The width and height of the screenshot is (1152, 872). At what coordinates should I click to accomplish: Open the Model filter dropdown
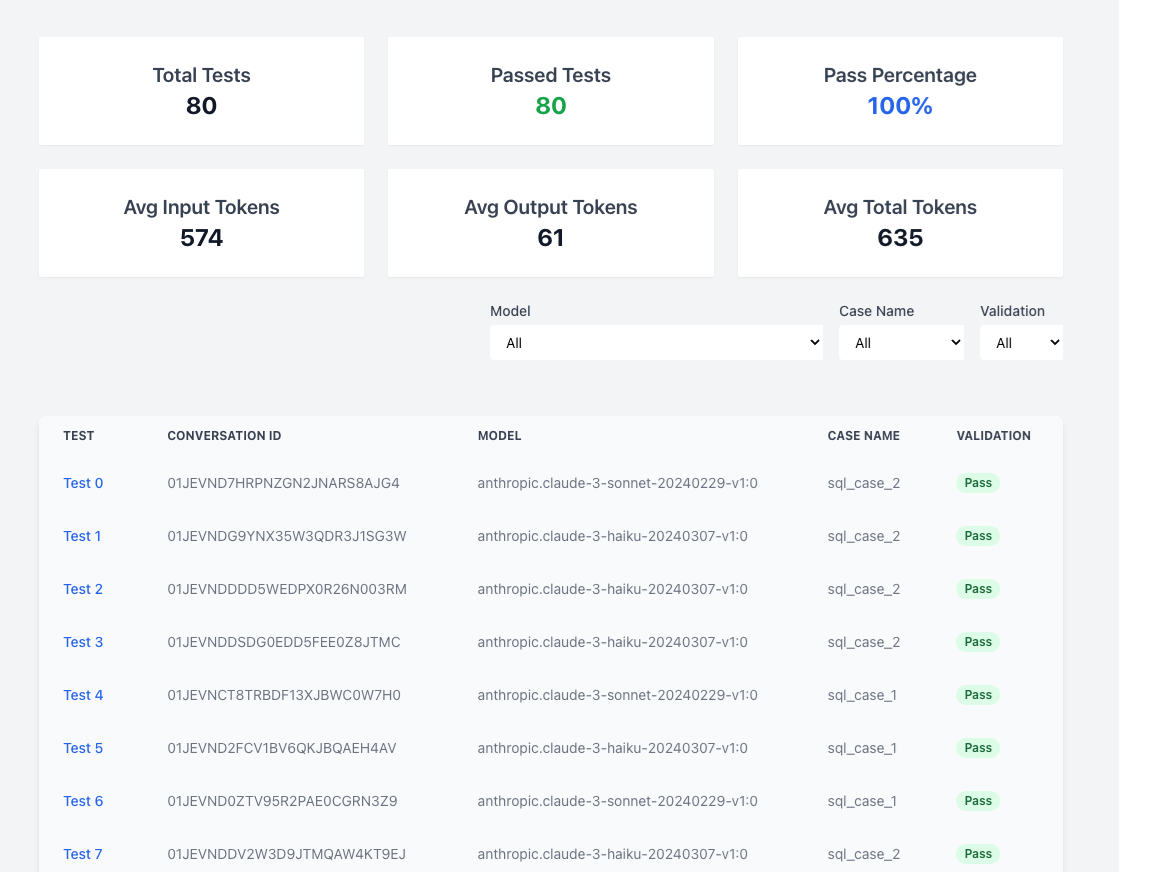coord(656,342)
